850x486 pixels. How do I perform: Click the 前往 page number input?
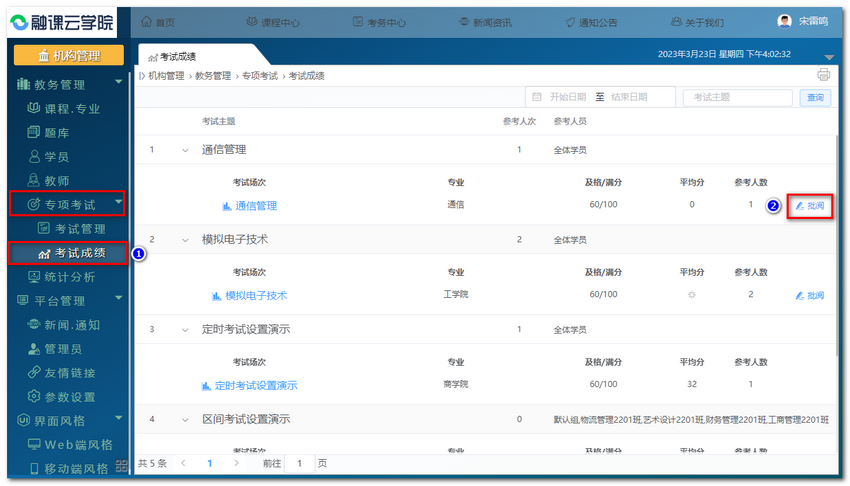click(299, 463)
